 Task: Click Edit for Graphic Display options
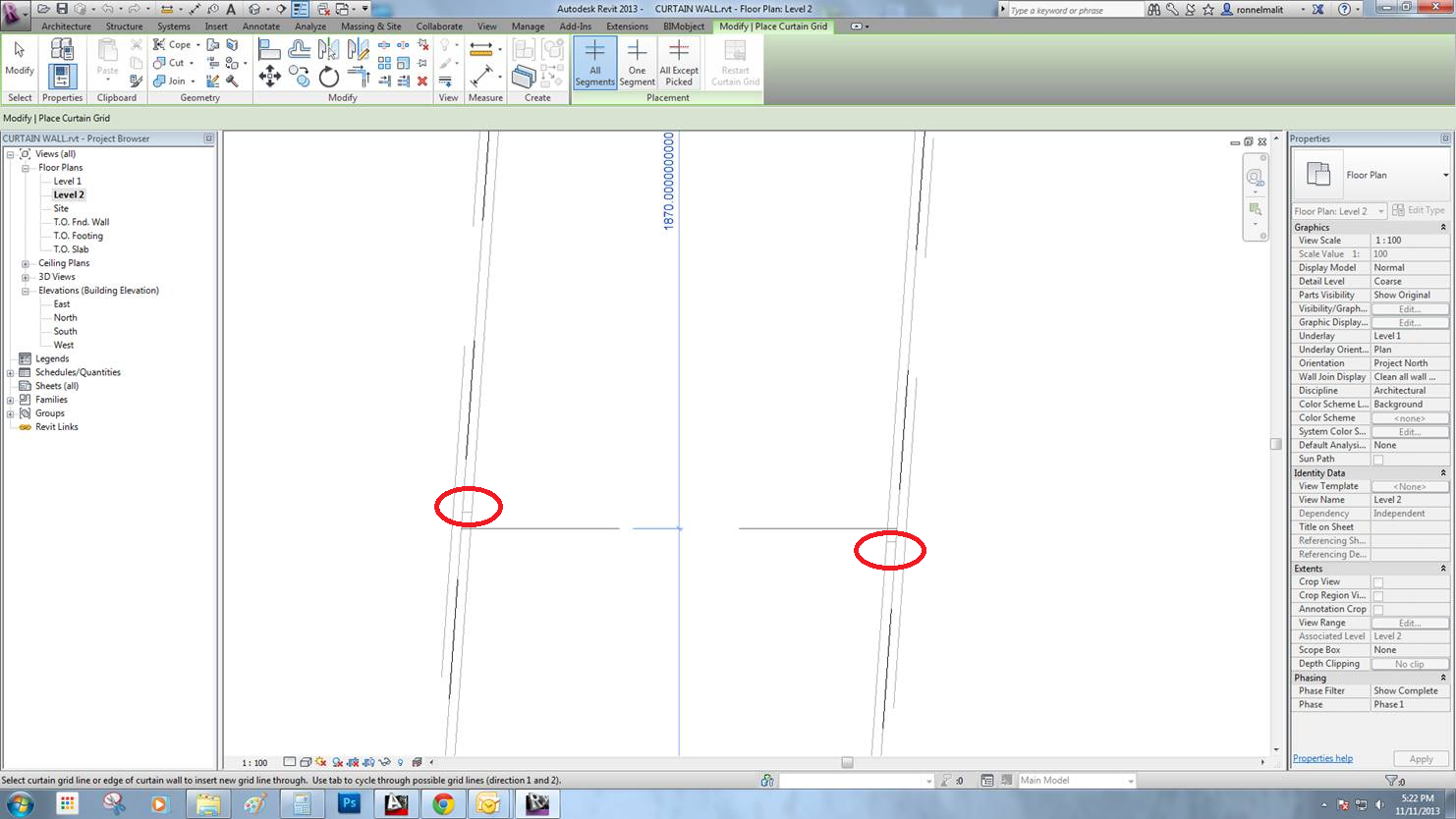pos(1410,323)
